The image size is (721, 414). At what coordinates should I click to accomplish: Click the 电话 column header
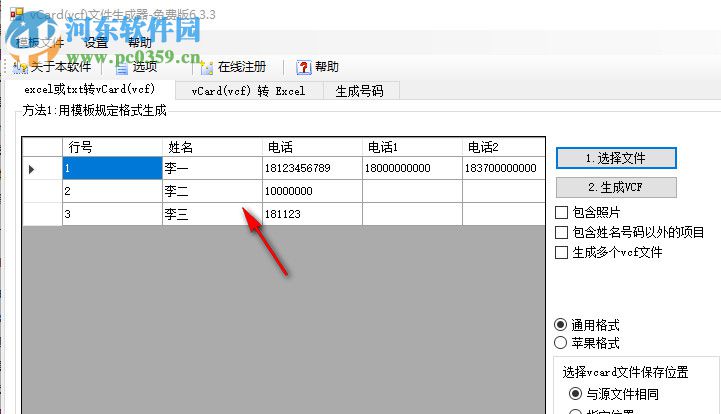(312, 147)
